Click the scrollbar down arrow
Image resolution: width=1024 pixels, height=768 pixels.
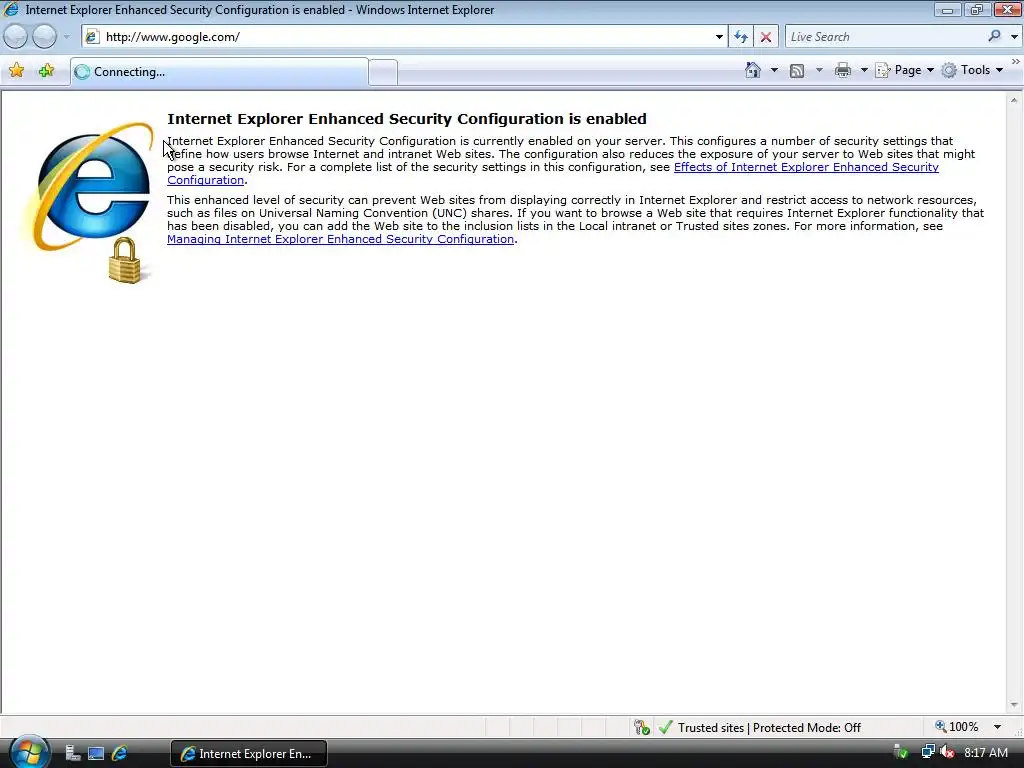tap(1014, 705)
